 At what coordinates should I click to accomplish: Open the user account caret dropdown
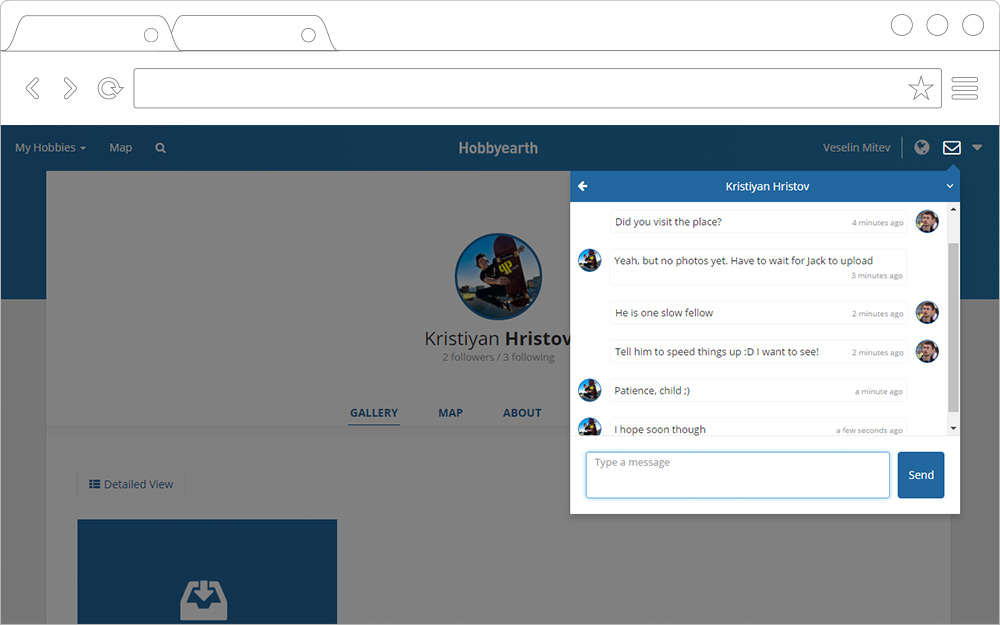pyautogui.click(x=977, y=148)
